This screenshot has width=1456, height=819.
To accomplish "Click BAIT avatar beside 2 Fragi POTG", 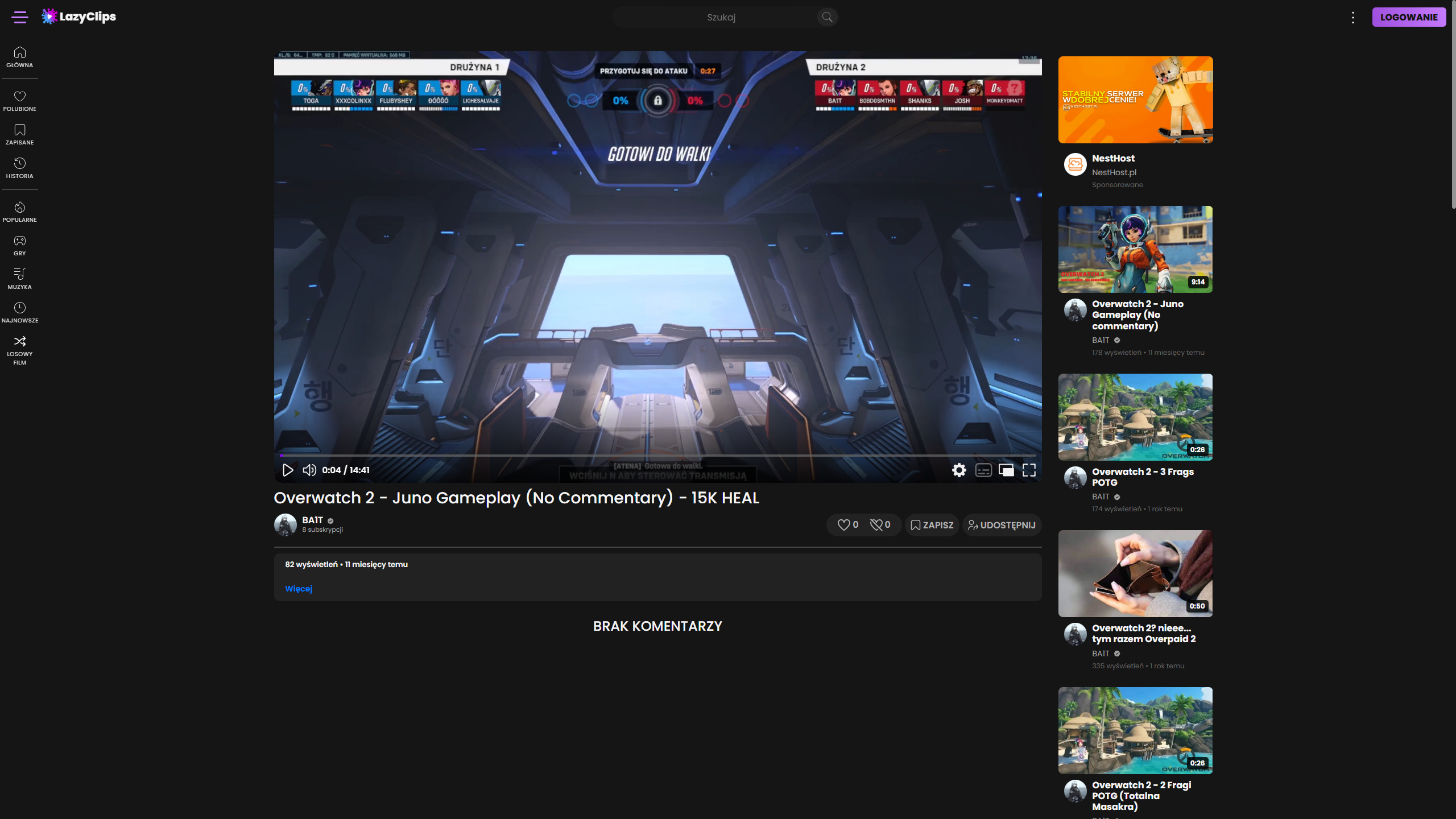I will click(x=1075, y=791).
